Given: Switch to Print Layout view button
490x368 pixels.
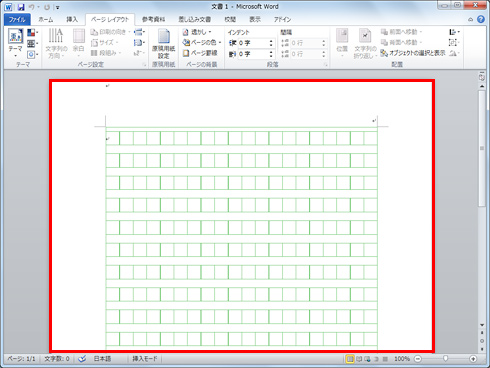Looking at the screenshot, I should click(x=350, y=359).
